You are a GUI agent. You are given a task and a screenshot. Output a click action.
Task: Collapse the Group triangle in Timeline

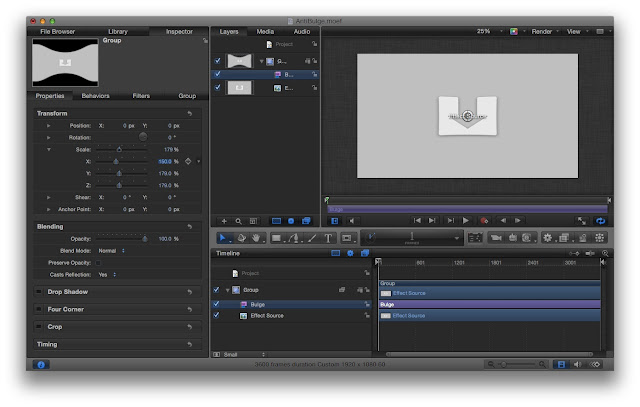click(x=227, y=290)
